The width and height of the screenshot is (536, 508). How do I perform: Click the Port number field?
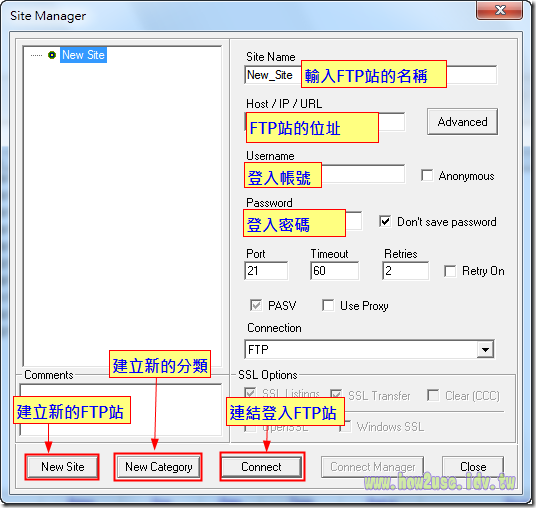(266, 271)
